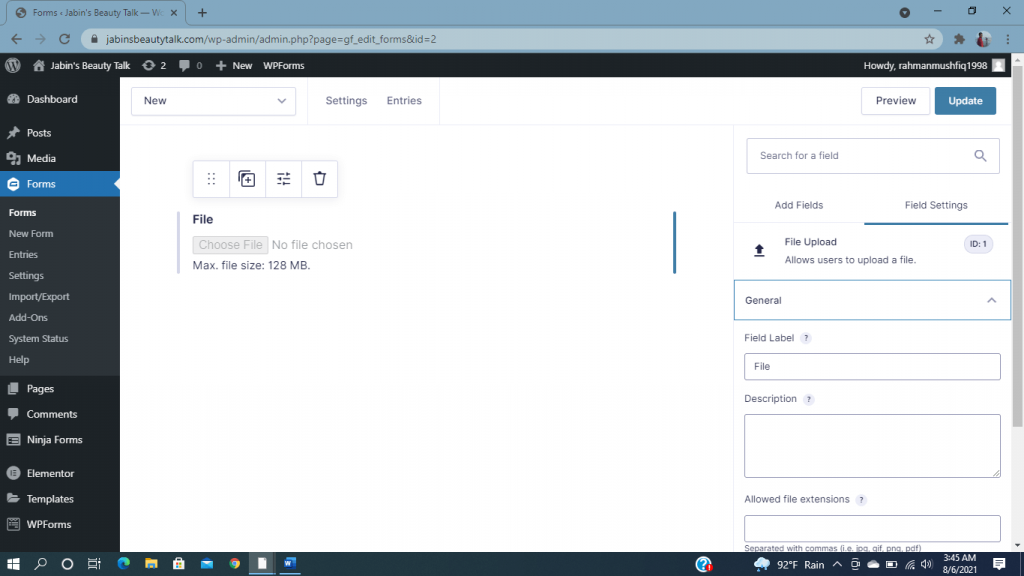Open updates icon showing 2

(154, 65)
